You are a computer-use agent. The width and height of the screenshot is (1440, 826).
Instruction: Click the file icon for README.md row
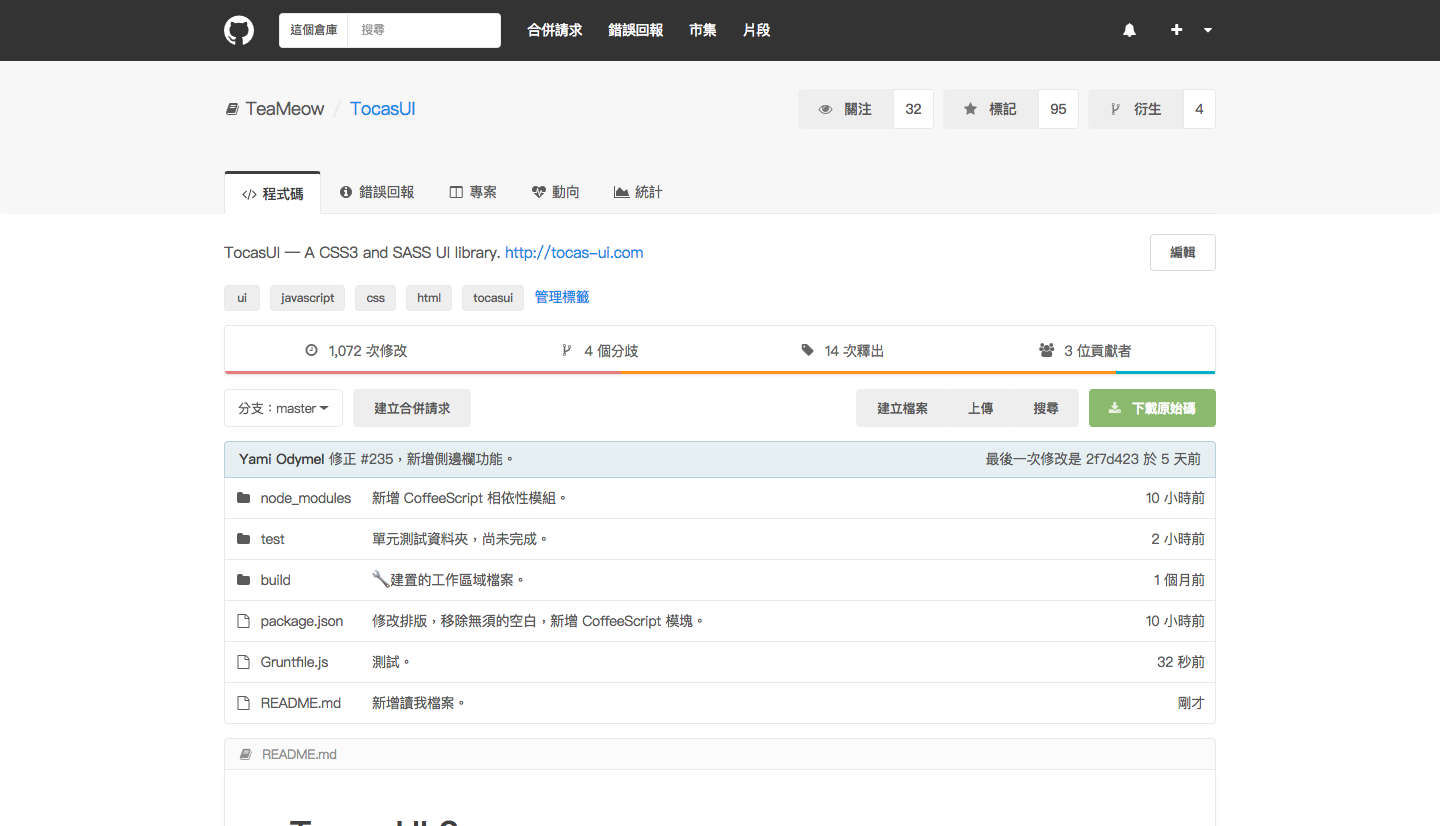pos(243,703)
